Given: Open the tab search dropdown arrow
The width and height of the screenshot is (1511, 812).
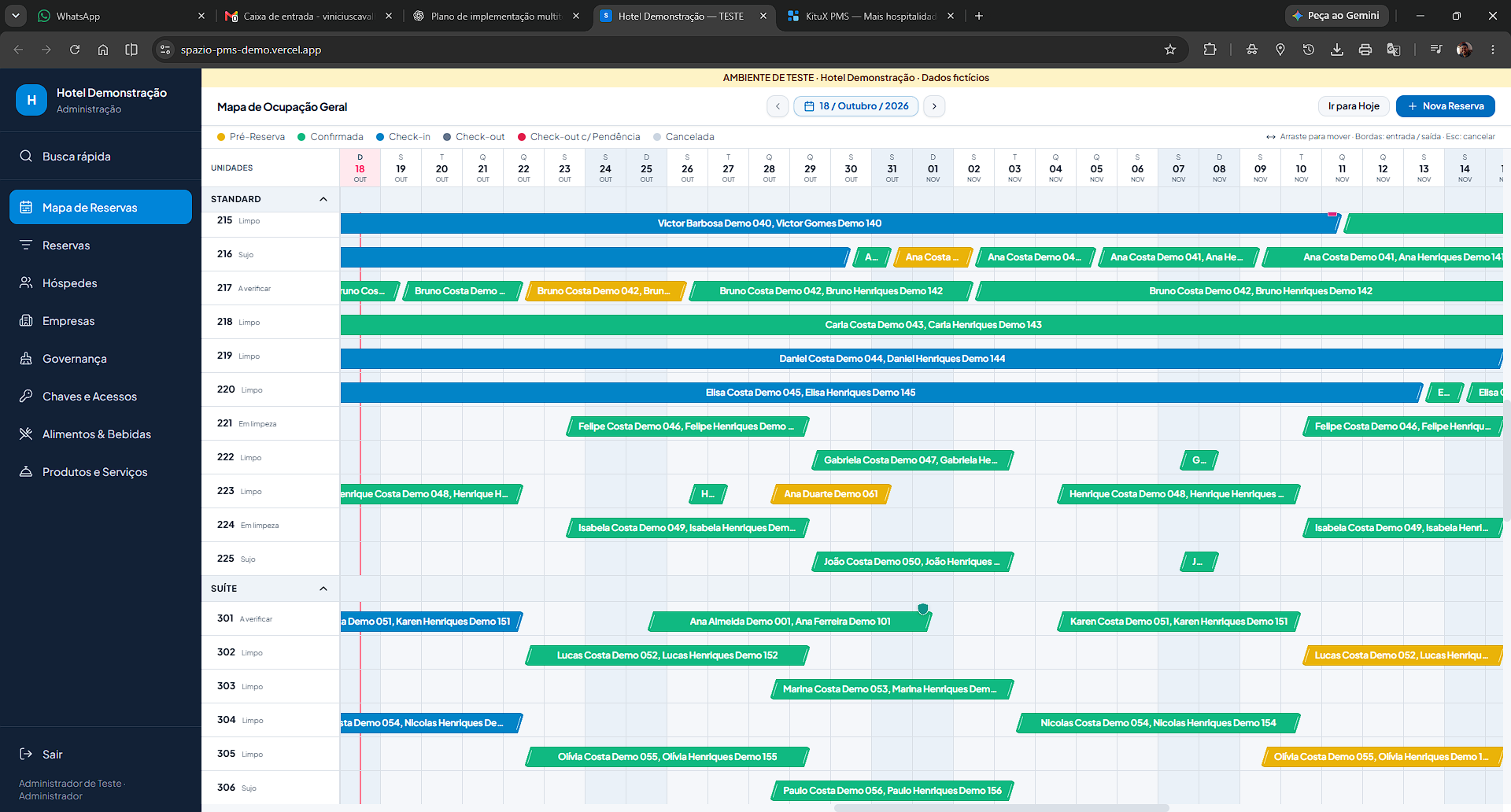Looking at the screenshot, I should pos(16,16).
